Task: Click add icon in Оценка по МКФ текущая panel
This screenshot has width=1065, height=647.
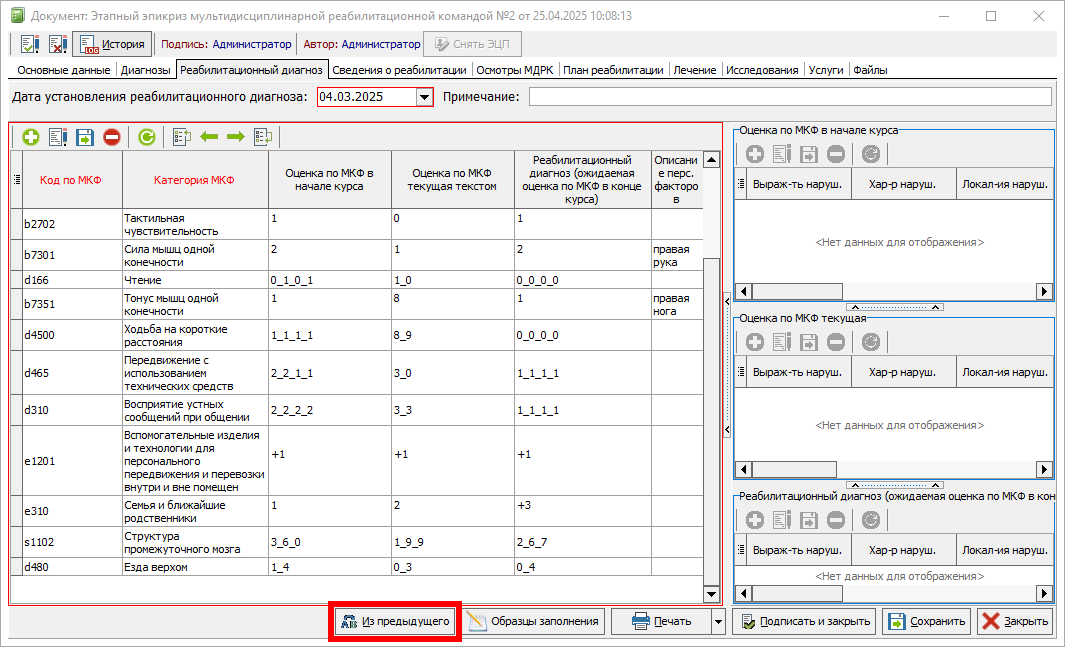Action: (x=755, y=342)
